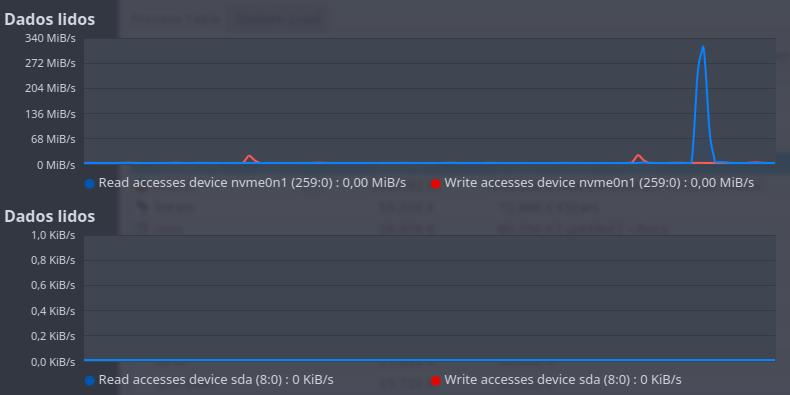Image resolution: width=790 pixels, height=395 pixels.
Task: Click the upper 'Dados lidos' chart title
Action: tap(49, 20)
